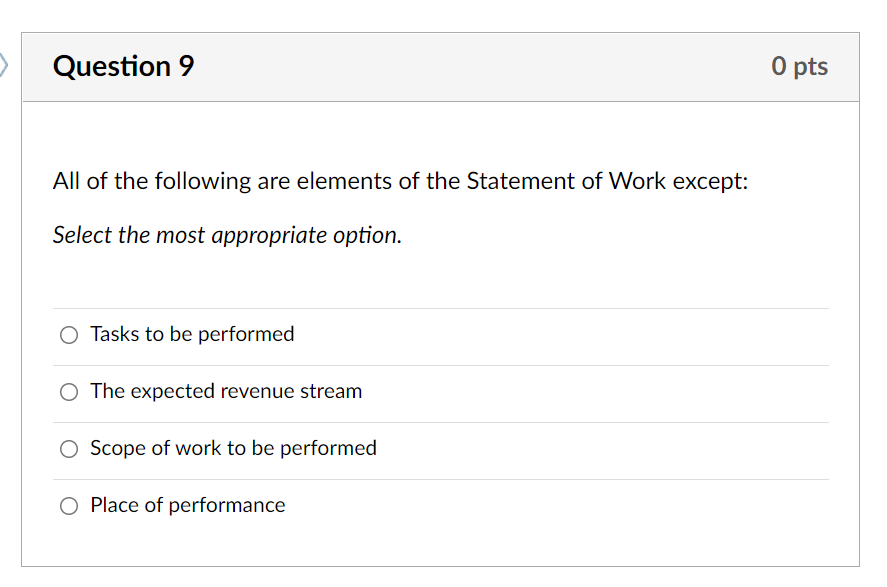This screenshot has height=587, width=887.
Task: Click the italic instruction text below the question
Action: (x=226, y=234)
